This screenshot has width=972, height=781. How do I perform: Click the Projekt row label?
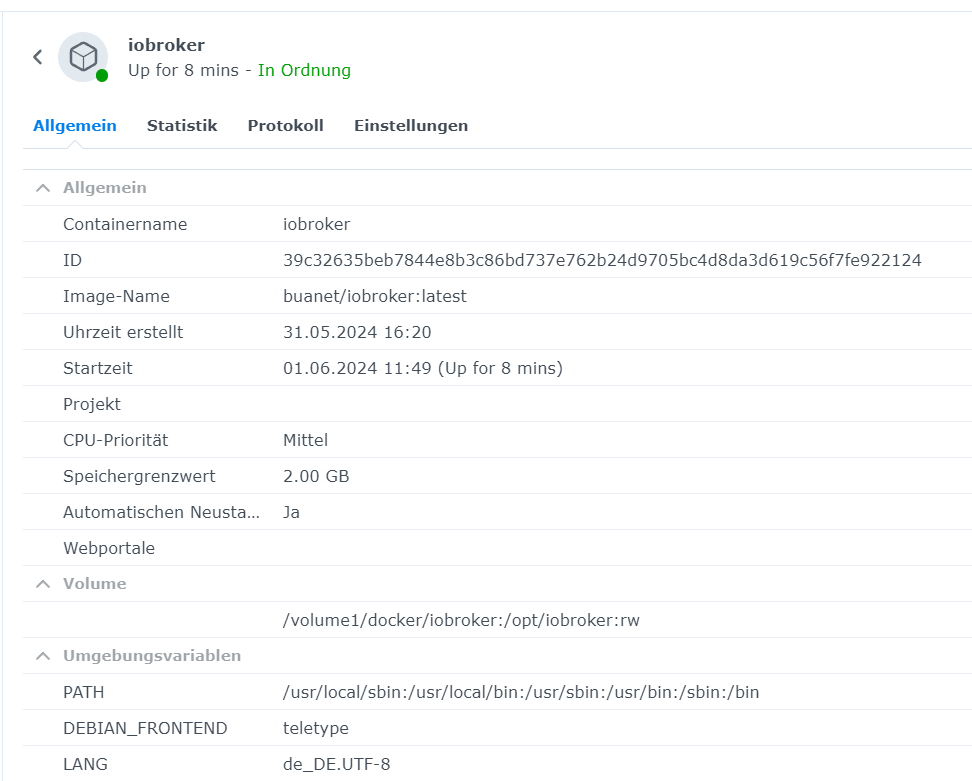pyautogui.click(x=92, y=404)
